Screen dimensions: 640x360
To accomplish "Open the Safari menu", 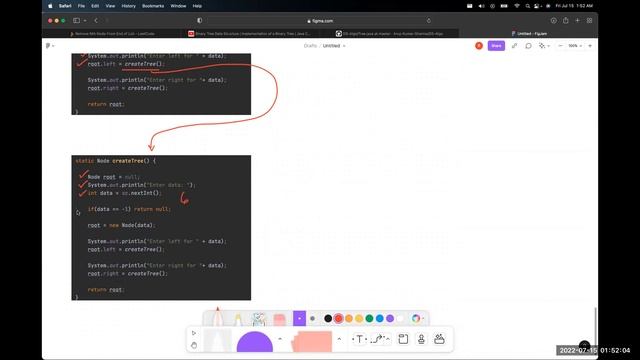I will [x=65, y=6].
